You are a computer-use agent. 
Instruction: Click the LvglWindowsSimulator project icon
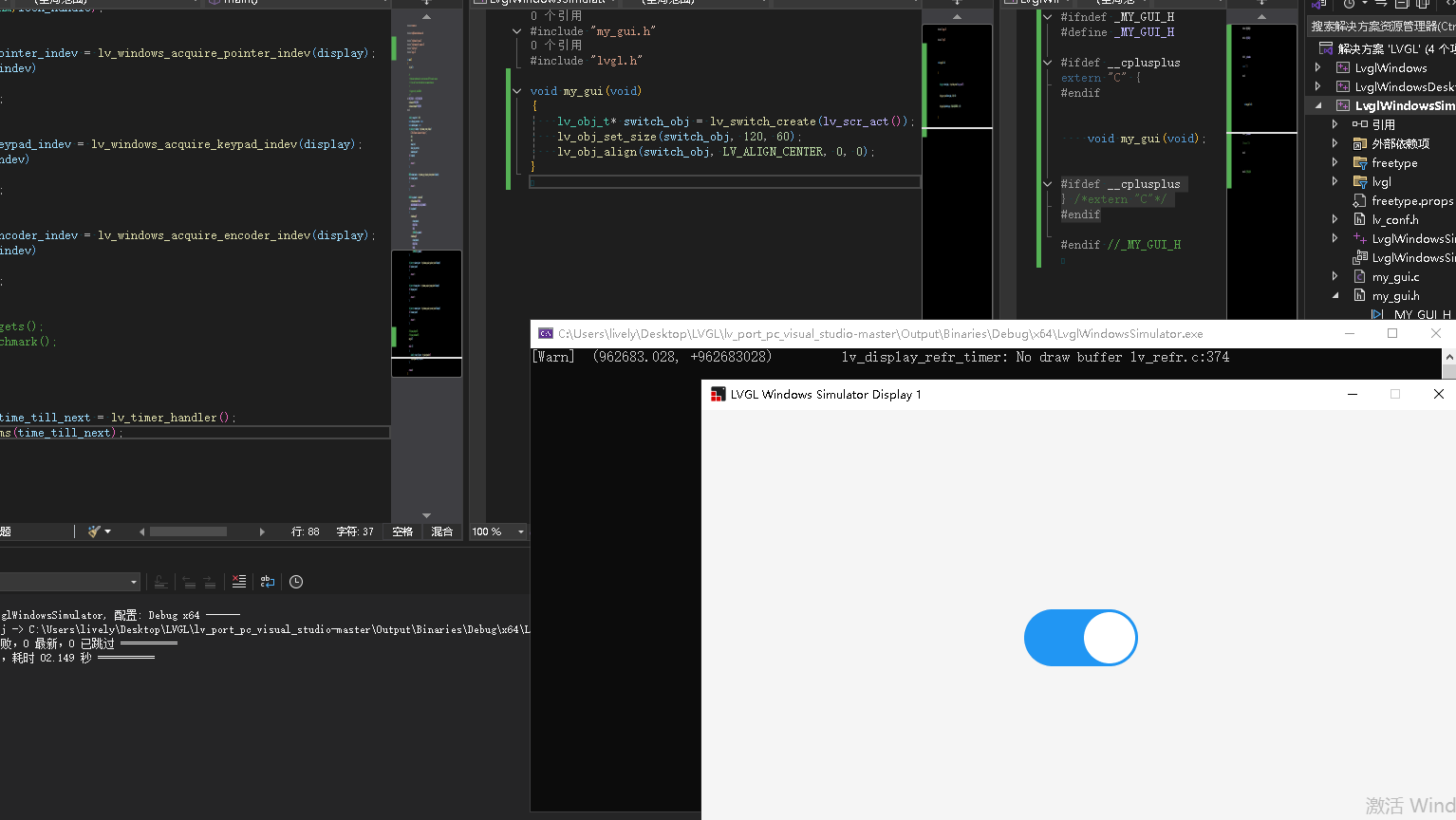click(x=1343, y=106)
